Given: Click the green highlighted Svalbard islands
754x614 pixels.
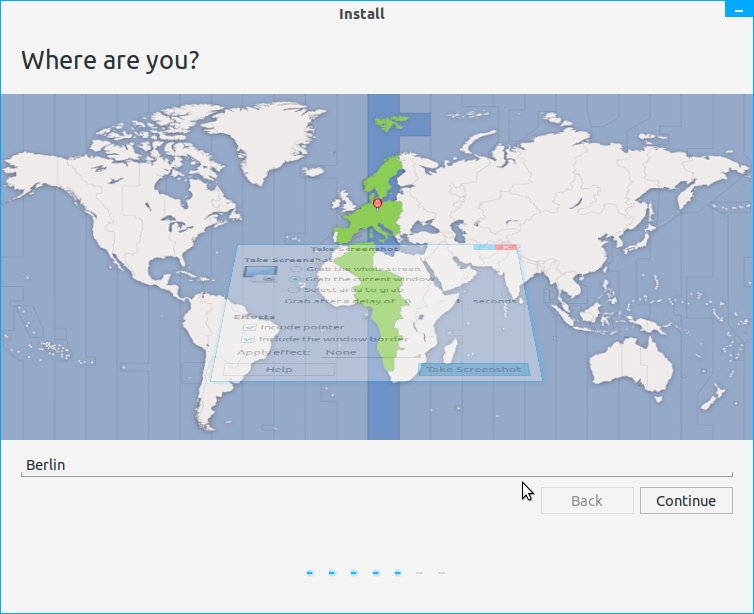Looking at the screenshot, I should pyautogui.click(x=390, y=124).
